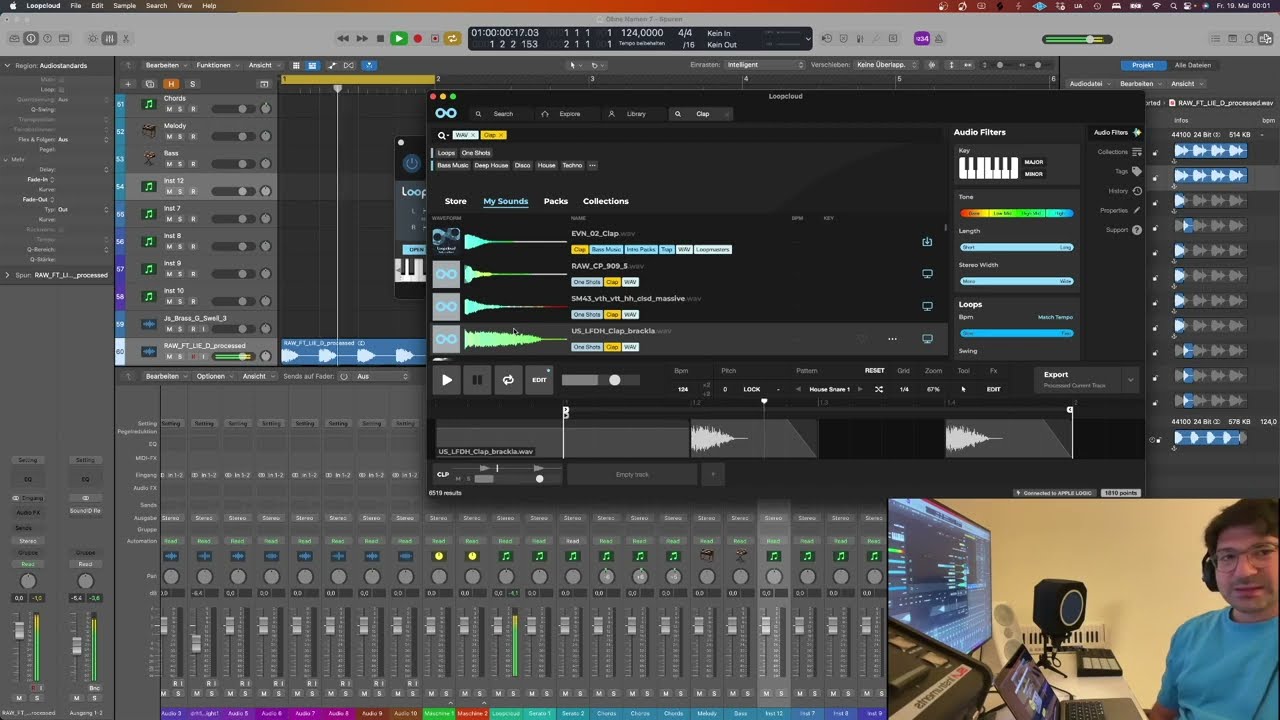The image size is (1280, 720).
Task: Collapse the Region Audiostandards inspector section
Action: (x=8, y=65)
